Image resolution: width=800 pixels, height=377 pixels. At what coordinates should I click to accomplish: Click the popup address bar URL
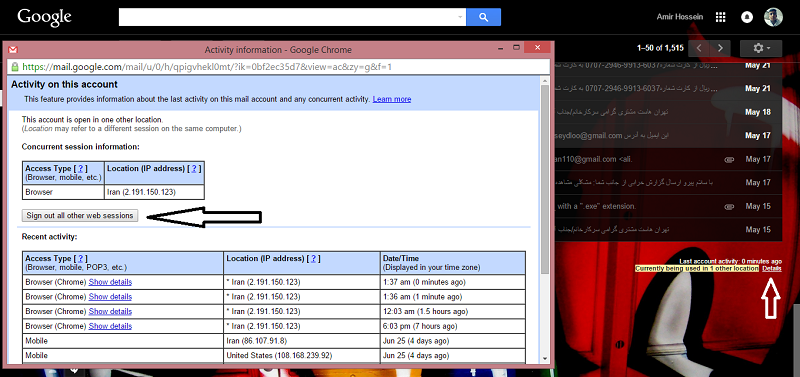(x=207, y=67)
